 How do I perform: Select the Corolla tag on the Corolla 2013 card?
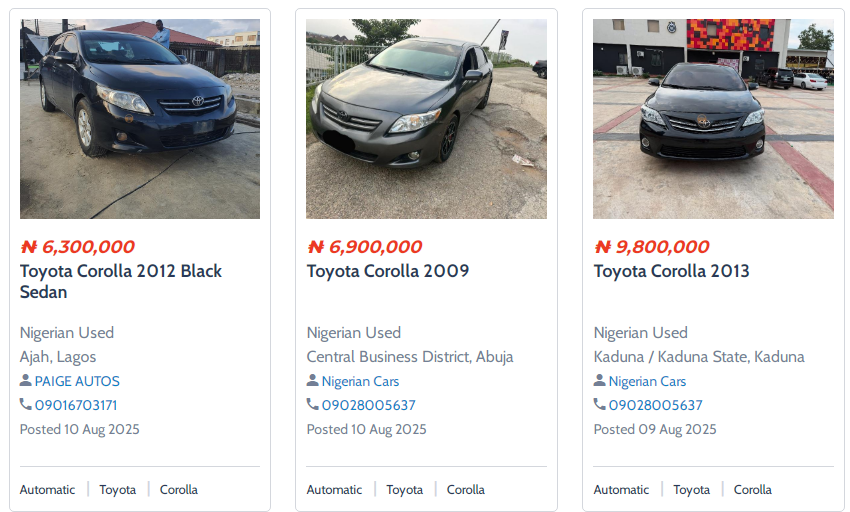[753, 490]
